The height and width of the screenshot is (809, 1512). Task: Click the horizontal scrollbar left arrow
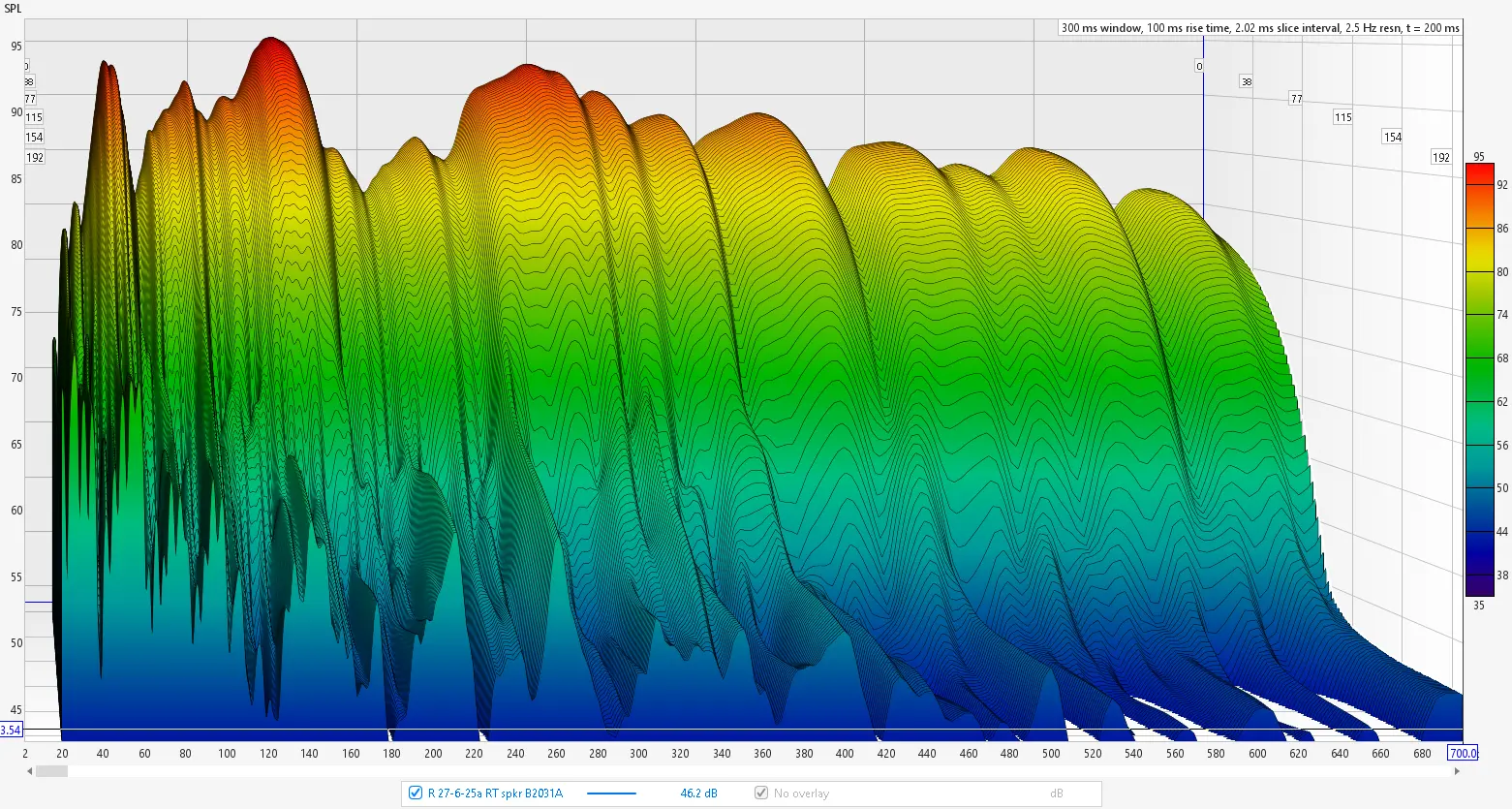(x=30, y=771)
